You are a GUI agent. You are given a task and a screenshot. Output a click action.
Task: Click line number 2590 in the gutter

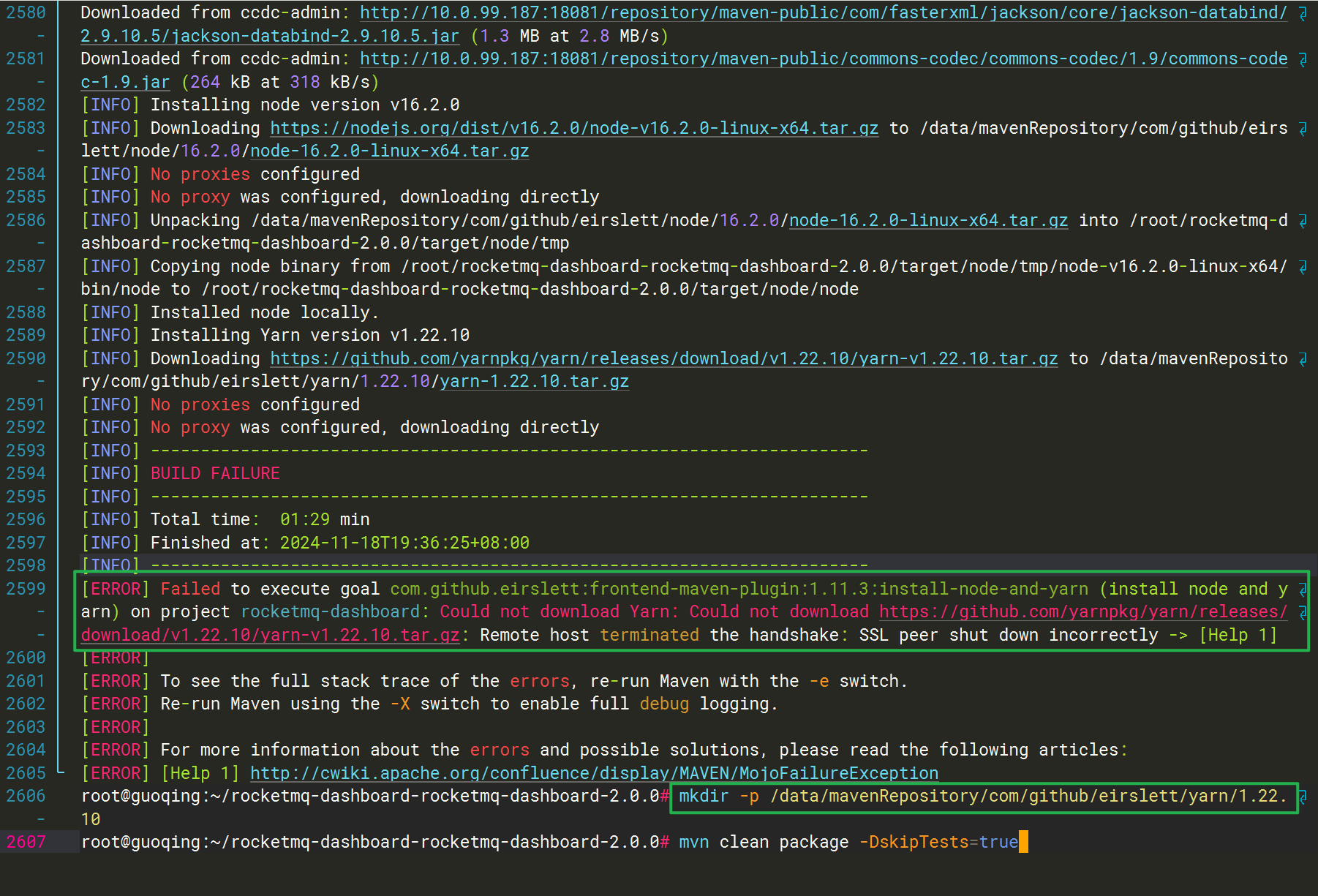[x=26, y=358]
